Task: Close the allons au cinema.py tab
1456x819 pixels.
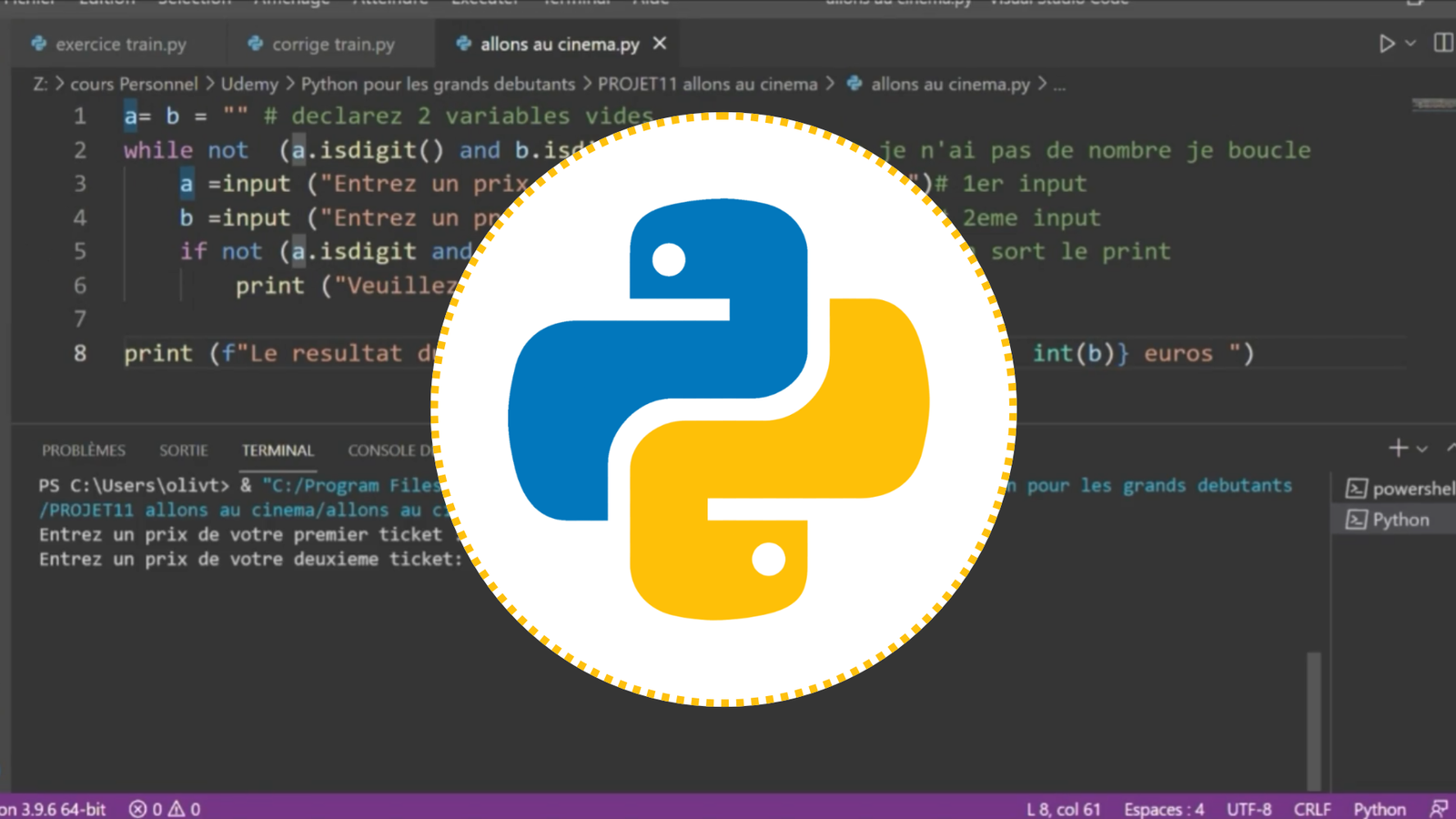Action: pyautogui.click(x=659, y=43)
